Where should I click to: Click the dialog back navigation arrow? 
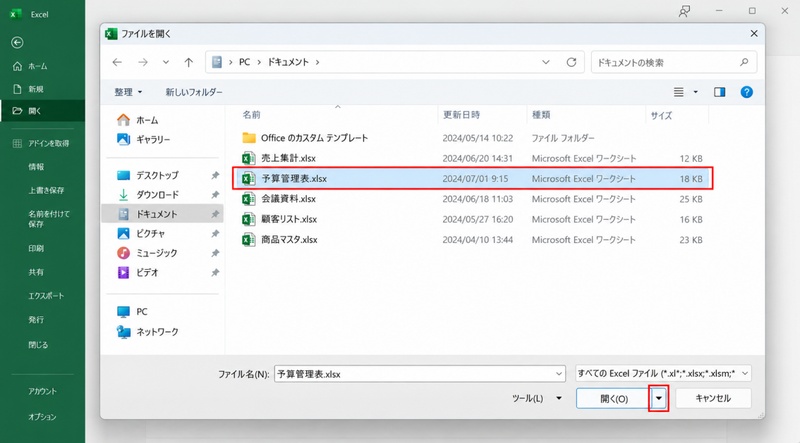point(117,62)
